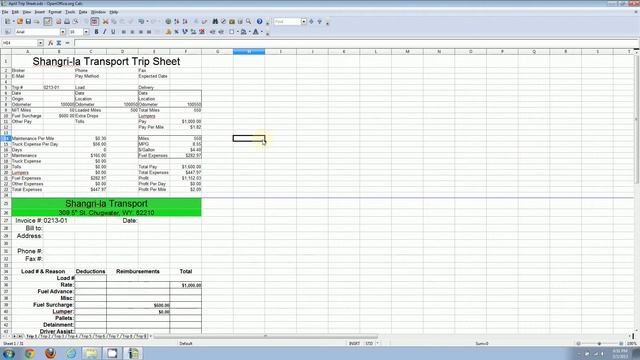This screenshot has width=640, height=360.
Task: Open the Data menu
Action: (83, 12)
